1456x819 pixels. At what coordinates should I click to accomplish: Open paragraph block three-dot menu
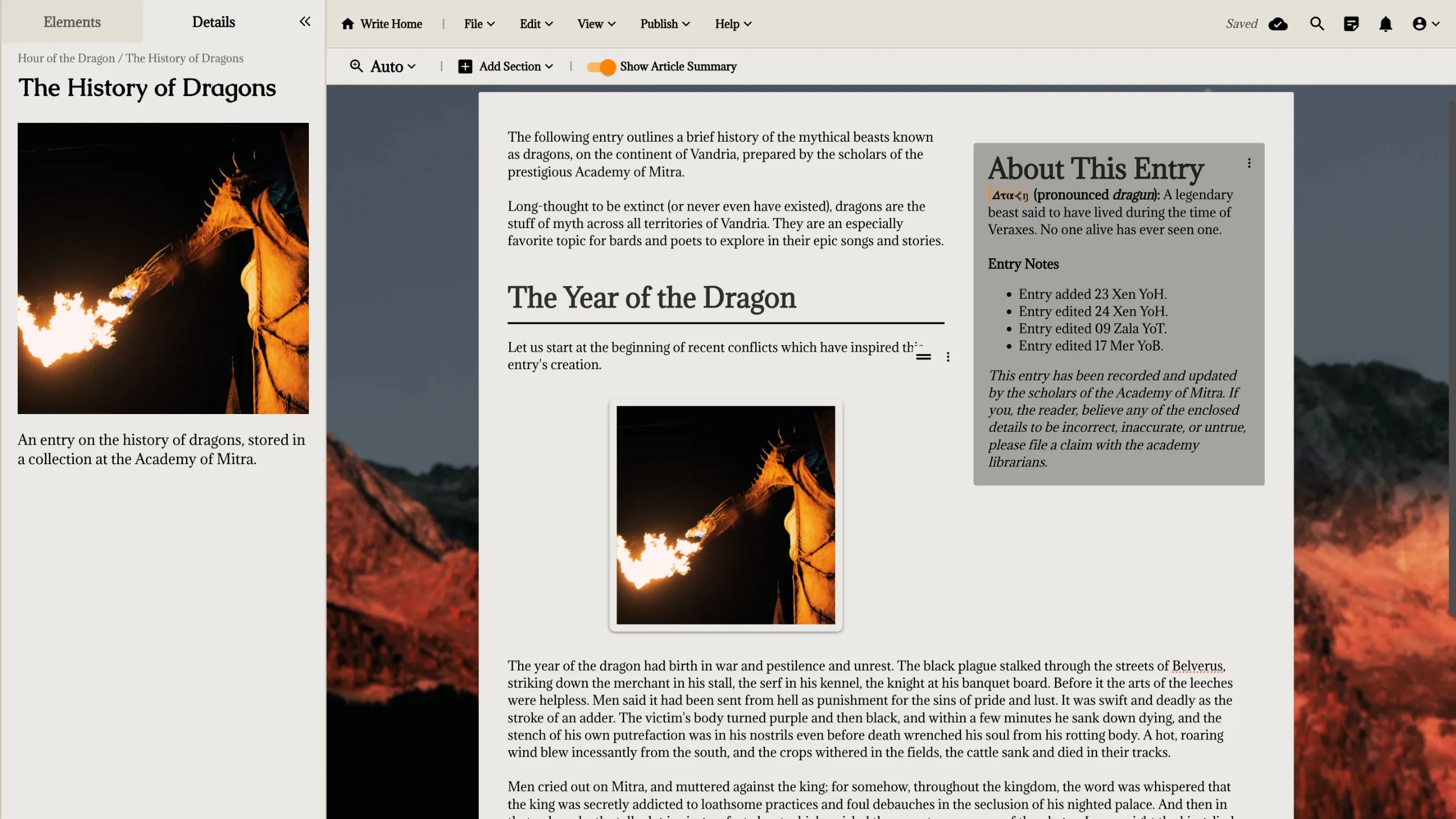click(x=948, y=357)
